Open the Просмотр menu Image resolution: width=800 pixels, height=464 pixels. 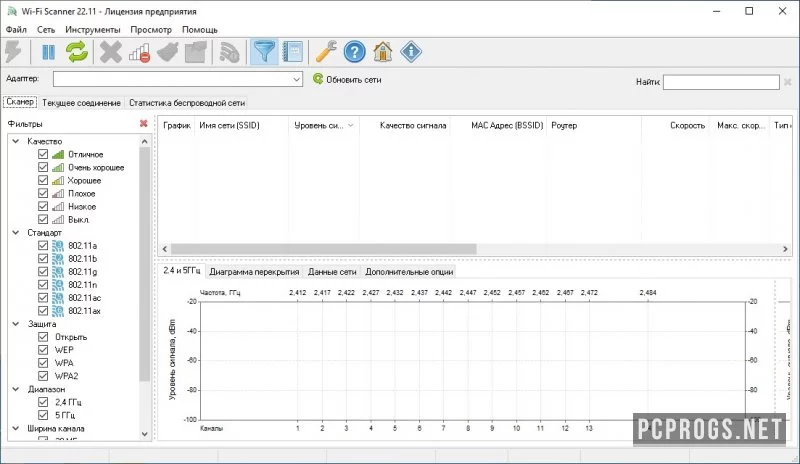(x=151, y=30)
